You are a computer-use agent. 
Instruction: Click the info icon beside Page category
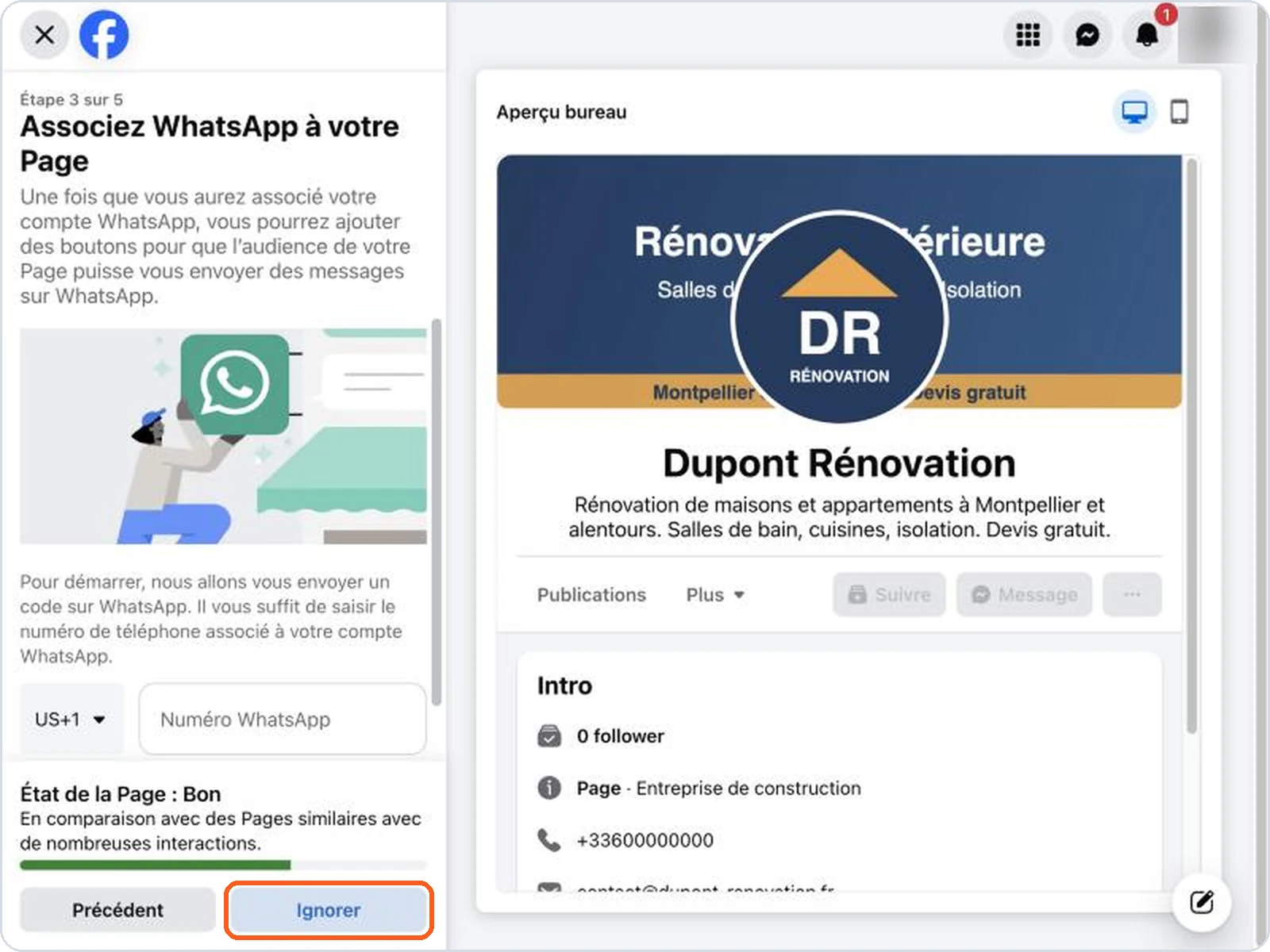(x=549, y=788)
